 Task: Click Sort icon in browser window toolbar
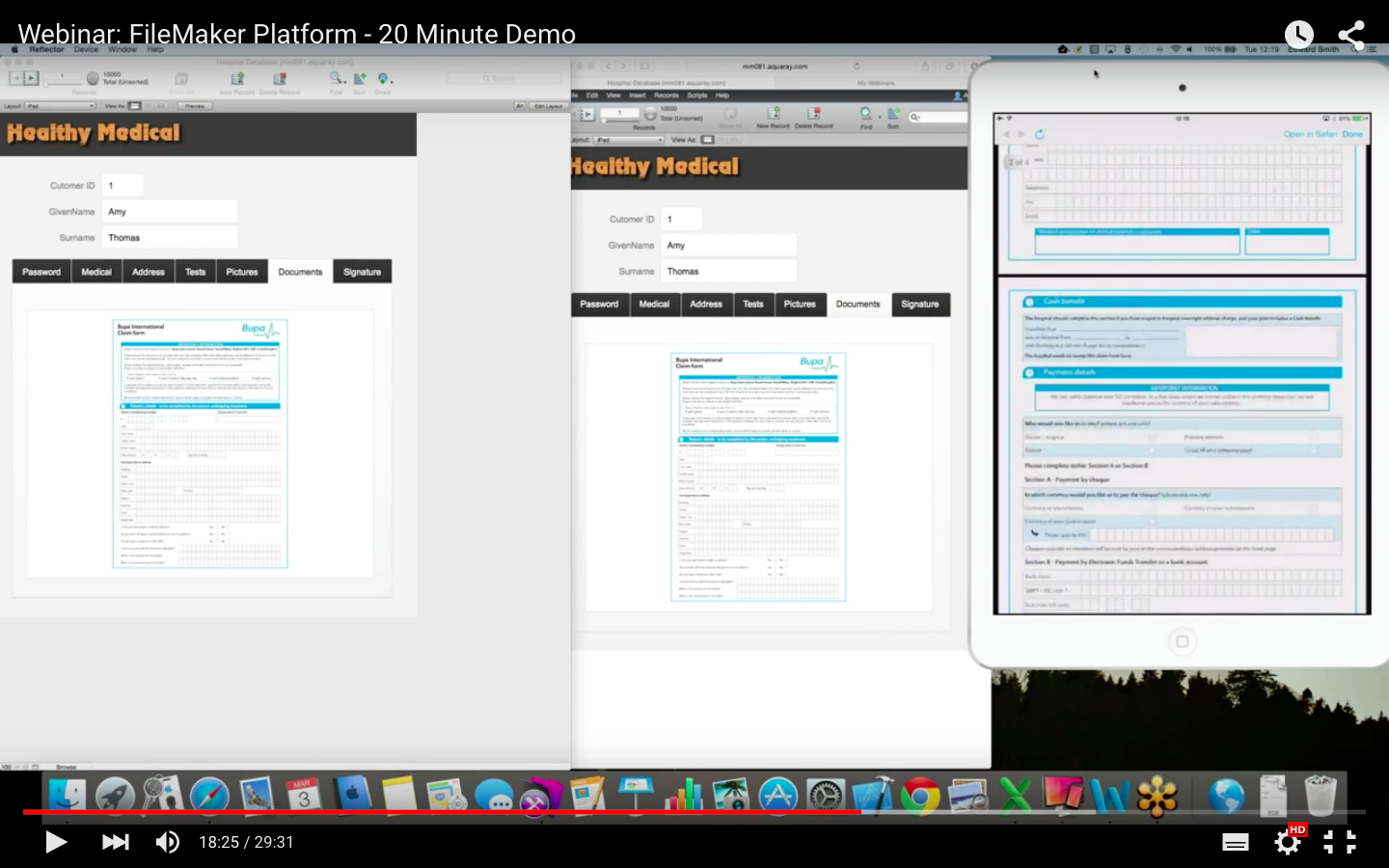click(x=893, y=114)
